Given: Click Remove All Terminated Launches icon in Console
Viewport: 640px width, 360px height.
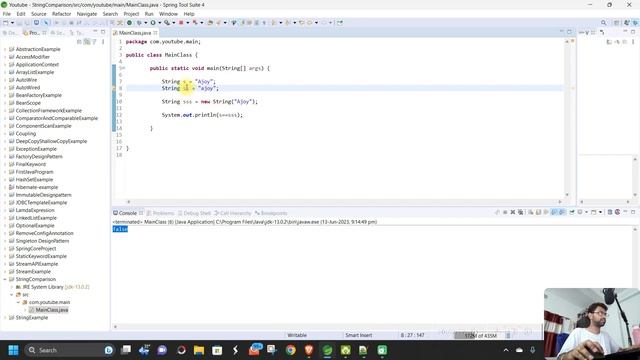Looking at the screenshot, I should click(x=520, y=212).
